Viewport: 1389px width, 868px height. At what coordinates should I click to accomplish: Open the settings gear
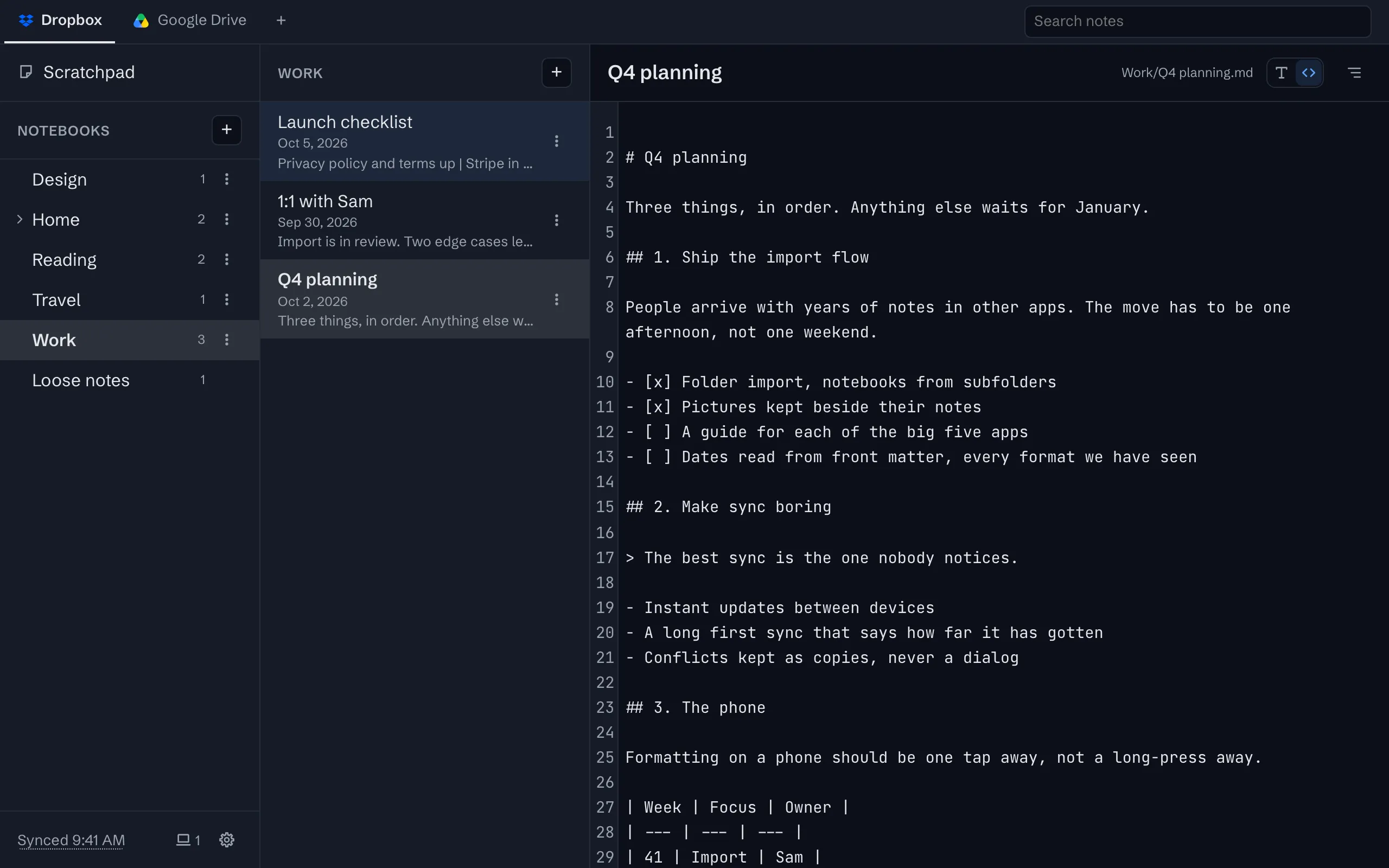227,840
